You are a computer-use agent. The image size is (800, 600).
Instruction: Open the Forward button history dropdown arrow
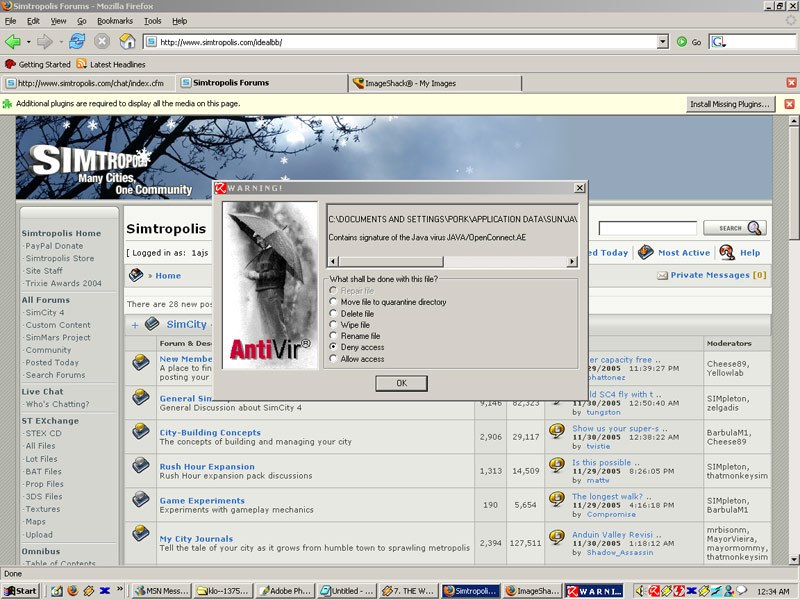click(x=61, y=42)
